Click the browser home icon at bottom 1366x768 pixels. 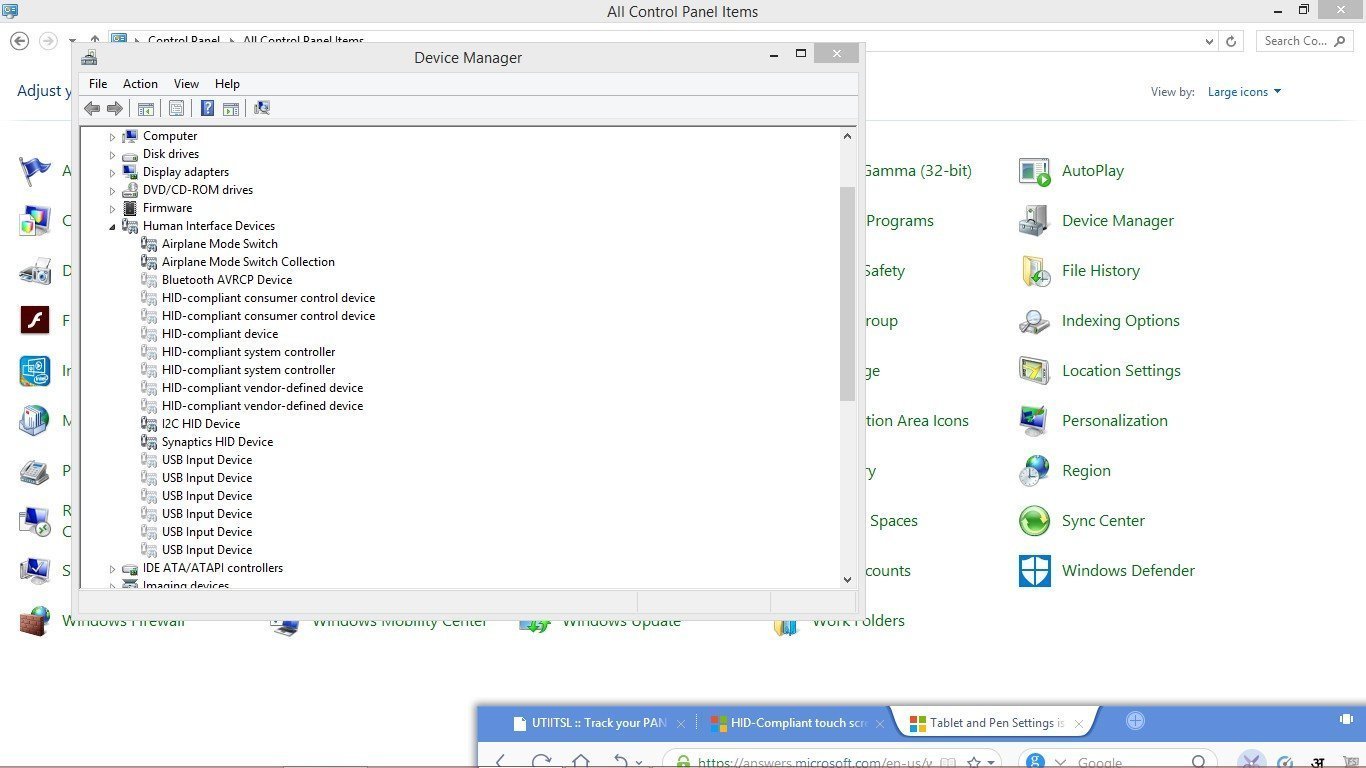[x=580, y=761]
